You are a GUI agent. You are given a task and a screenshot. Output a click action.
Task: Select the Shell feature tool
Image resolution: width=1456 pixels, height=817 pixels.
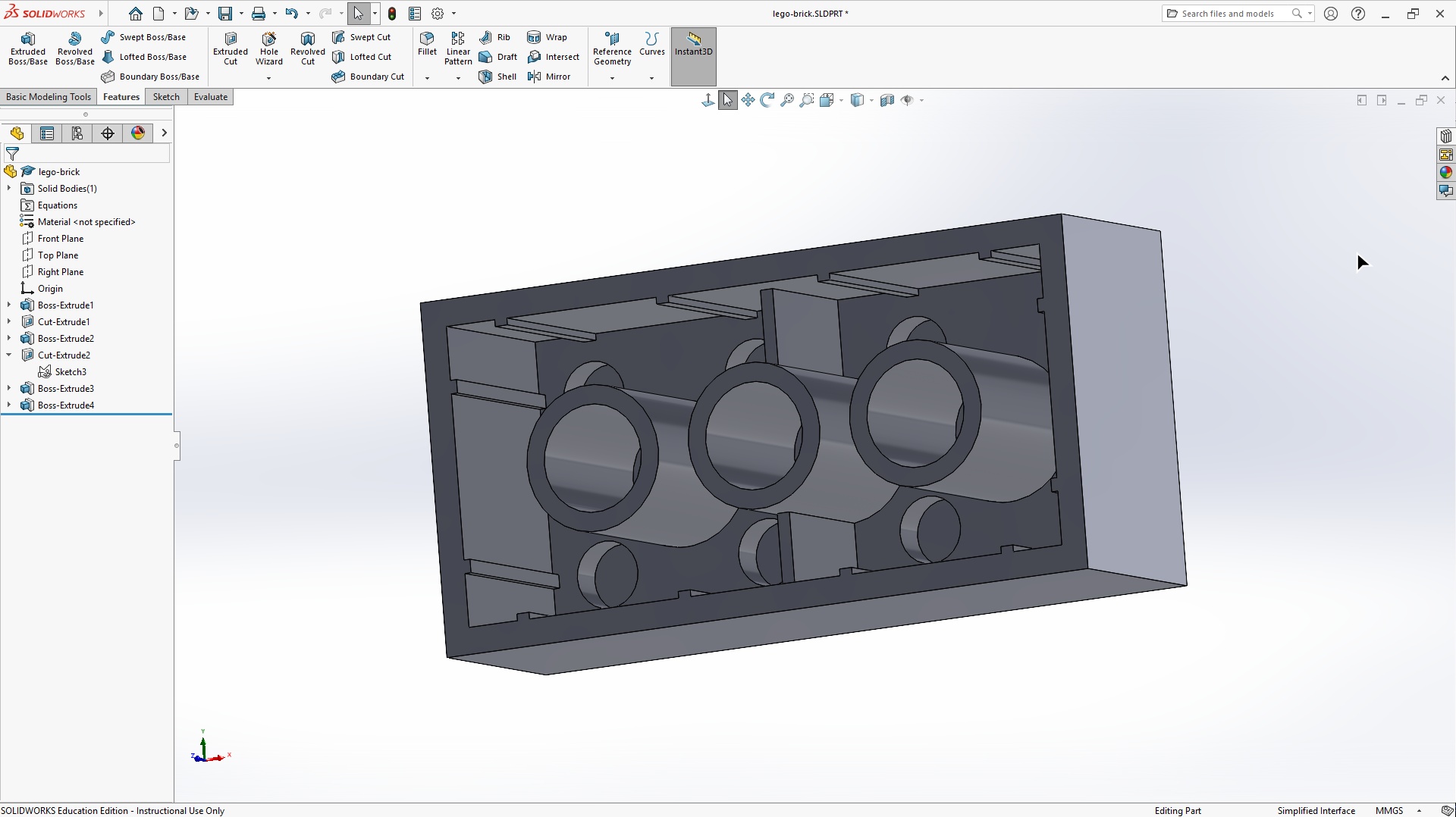pos(497,77)
